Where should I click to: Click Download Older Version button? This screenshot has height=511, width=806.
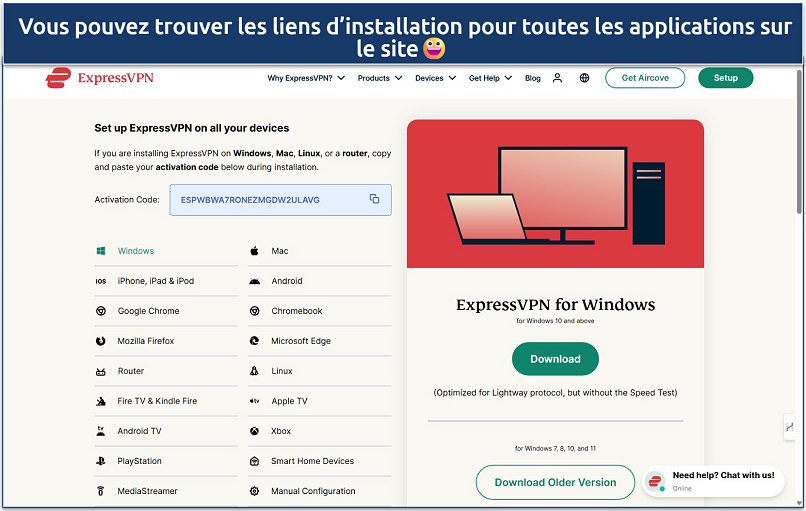(x=555, y=482)
